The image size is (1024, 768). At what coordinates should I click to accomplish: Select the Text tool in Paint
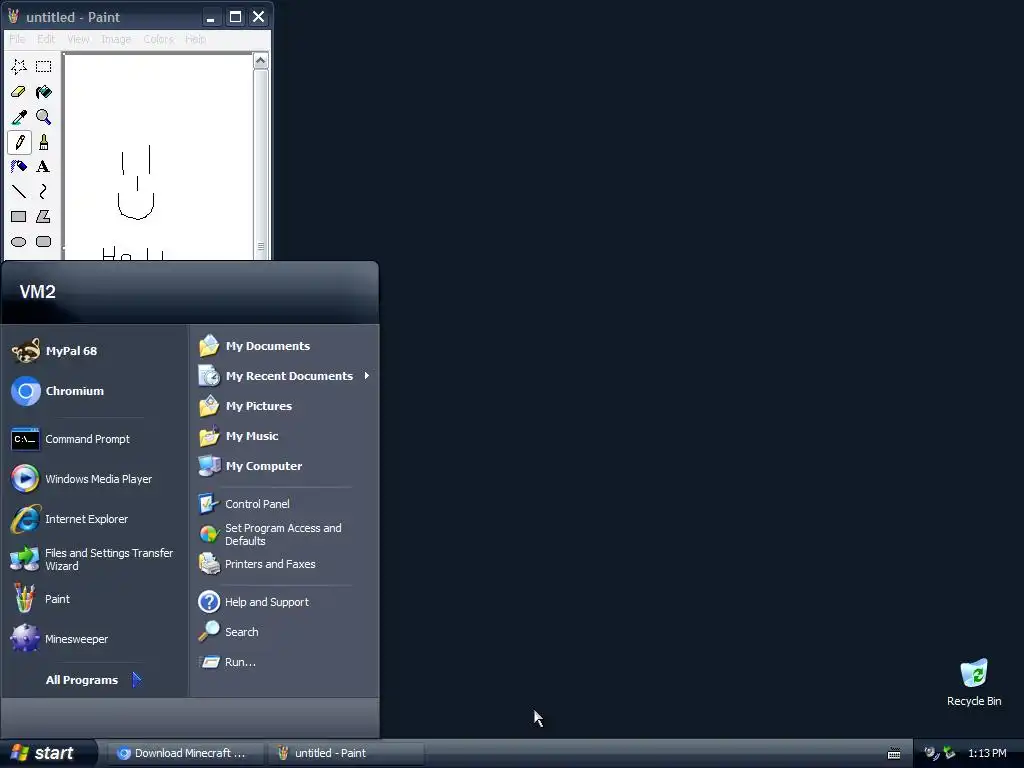(x=44, y=167)
